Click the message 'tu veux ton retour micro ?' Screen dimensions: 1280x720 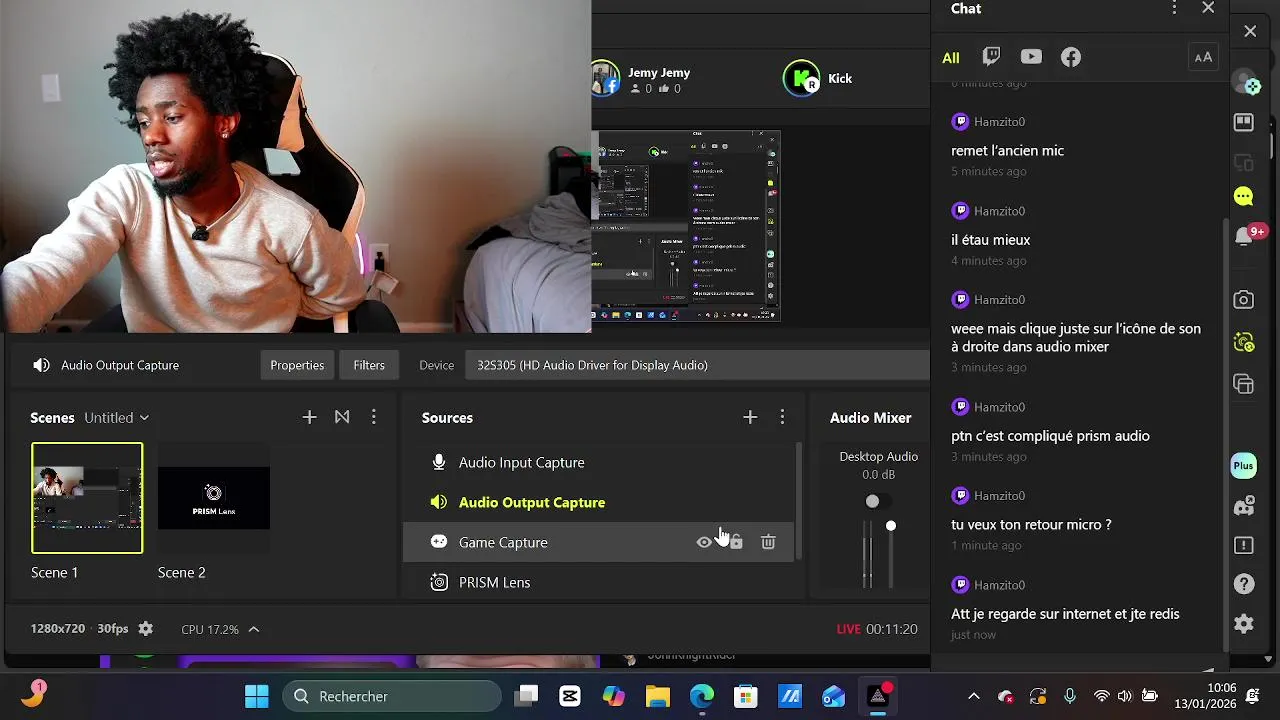(x=1031, y=525)
